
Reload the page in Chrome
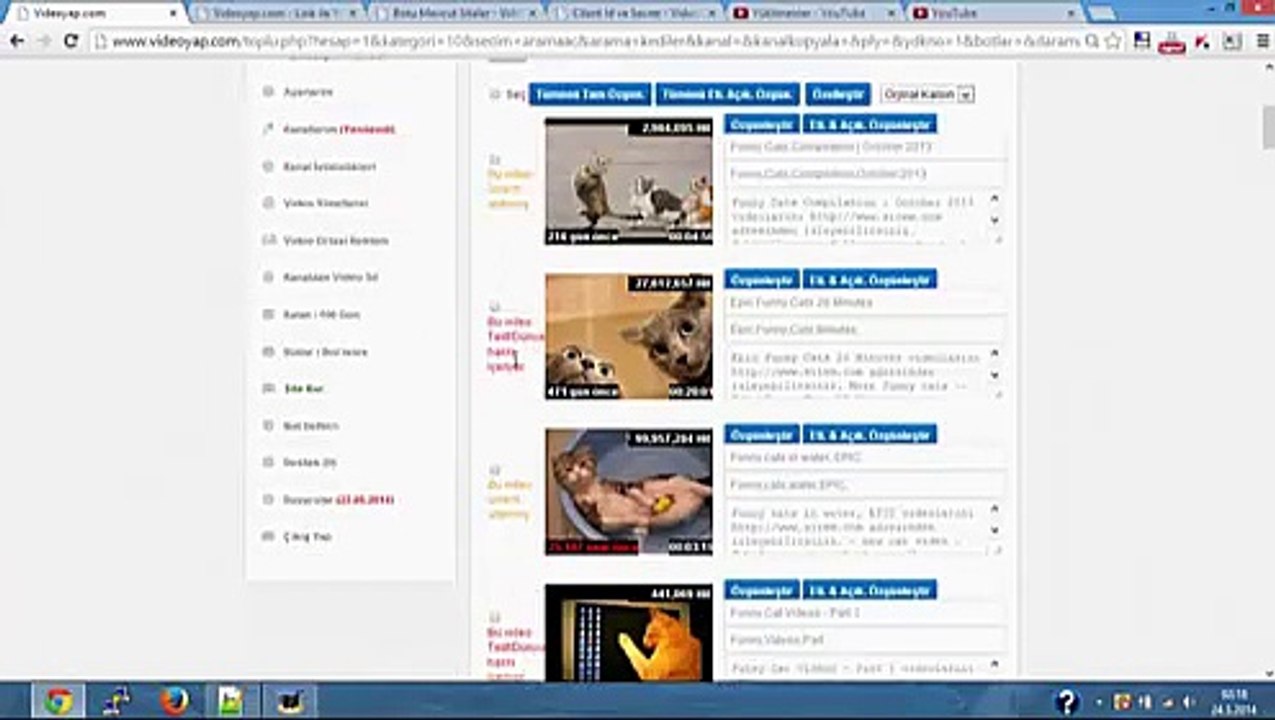point(71,41)
